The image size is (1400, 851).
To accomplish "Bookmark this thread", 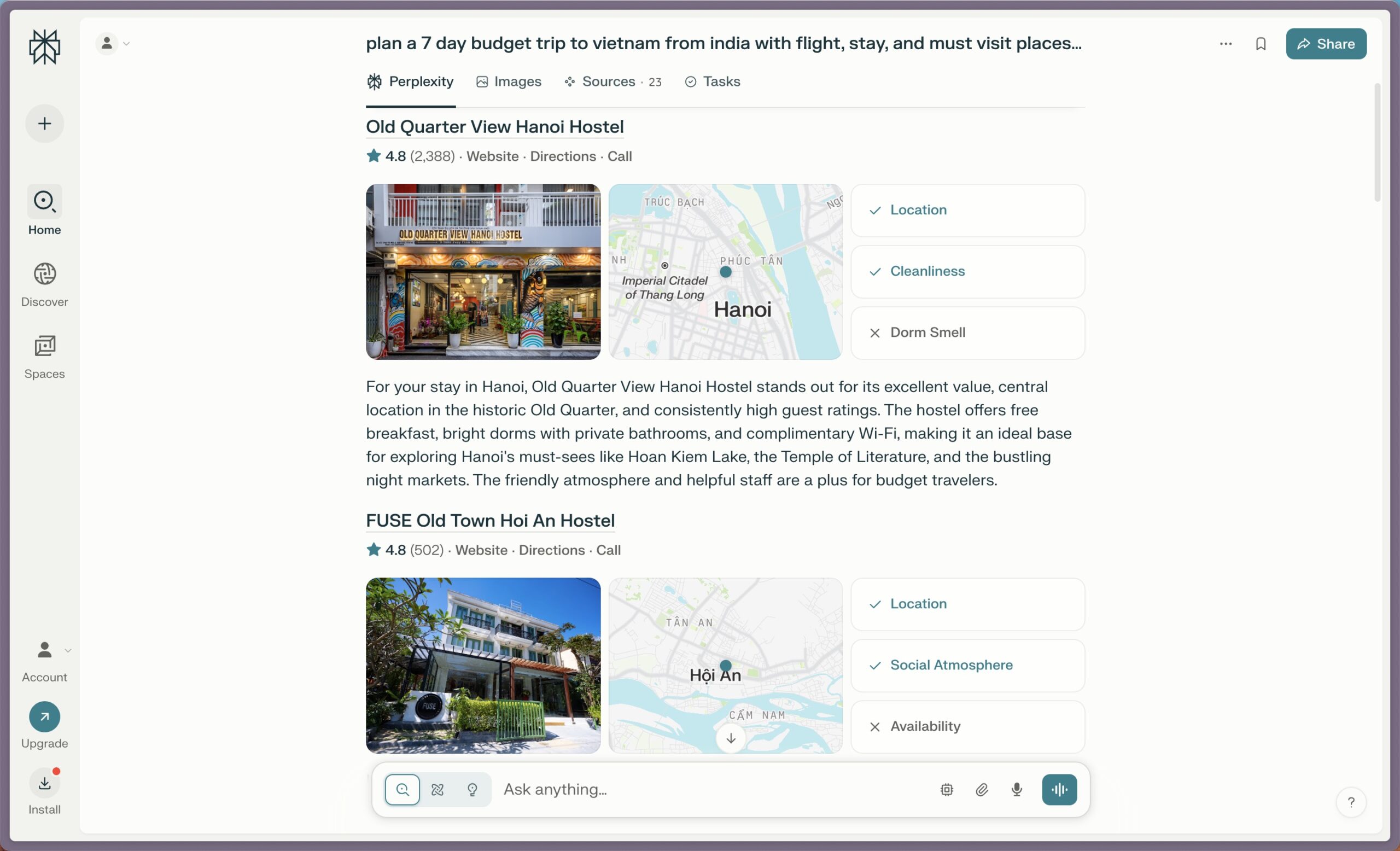I will 1260,44.
